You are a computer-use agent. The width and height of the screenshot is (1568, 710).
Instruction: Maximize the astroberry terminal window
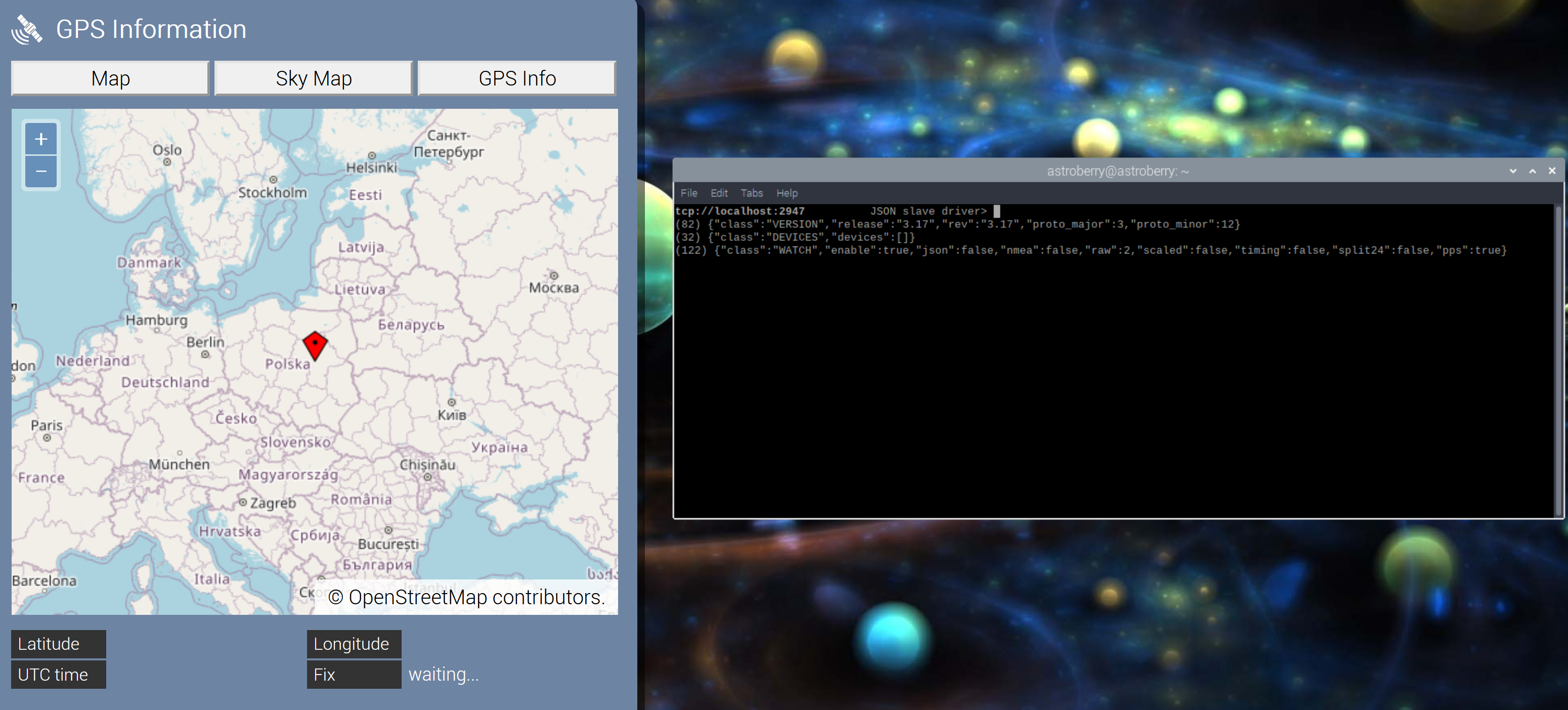tap(1532, 171)
